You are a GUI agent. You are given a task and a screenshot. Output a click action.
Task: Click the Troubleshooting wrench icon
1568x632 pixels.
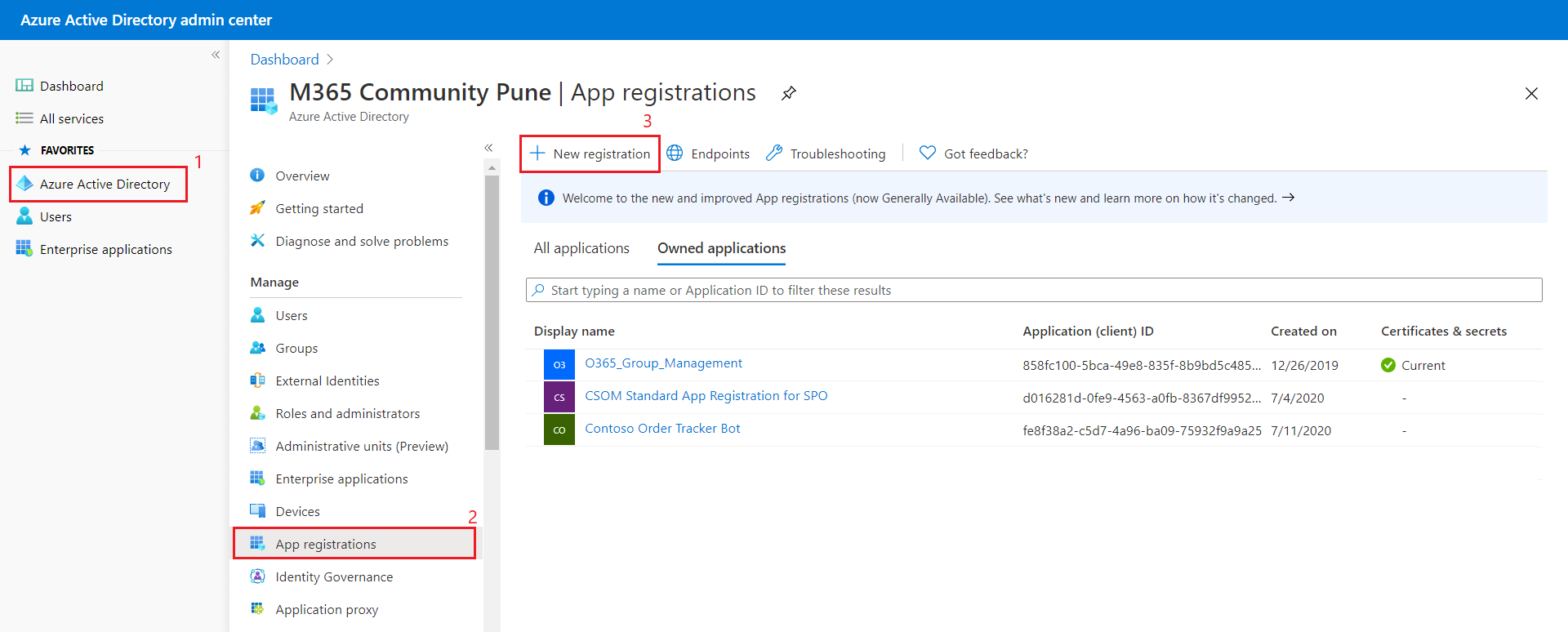click(x=774, y=154)
